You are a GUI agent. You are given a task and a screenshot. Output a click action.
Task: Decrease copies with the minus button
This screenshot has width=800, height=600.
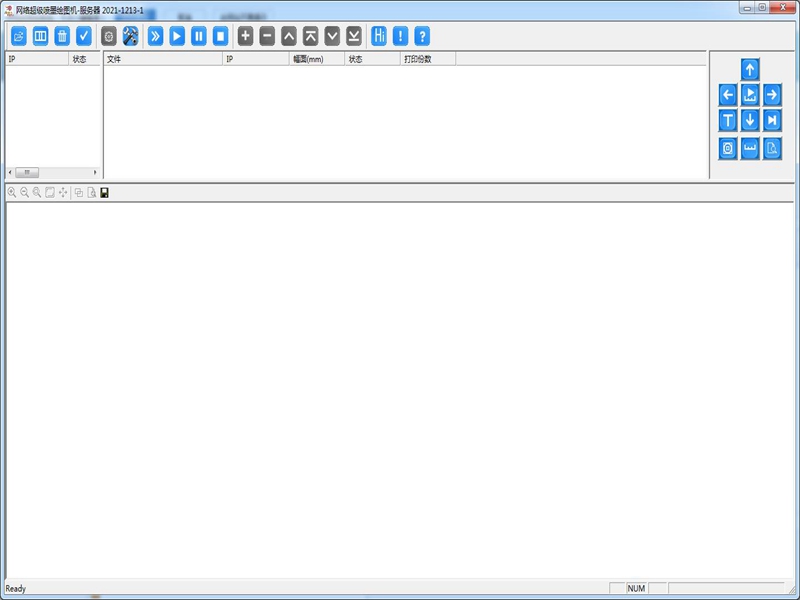click(x=268, y=36)
